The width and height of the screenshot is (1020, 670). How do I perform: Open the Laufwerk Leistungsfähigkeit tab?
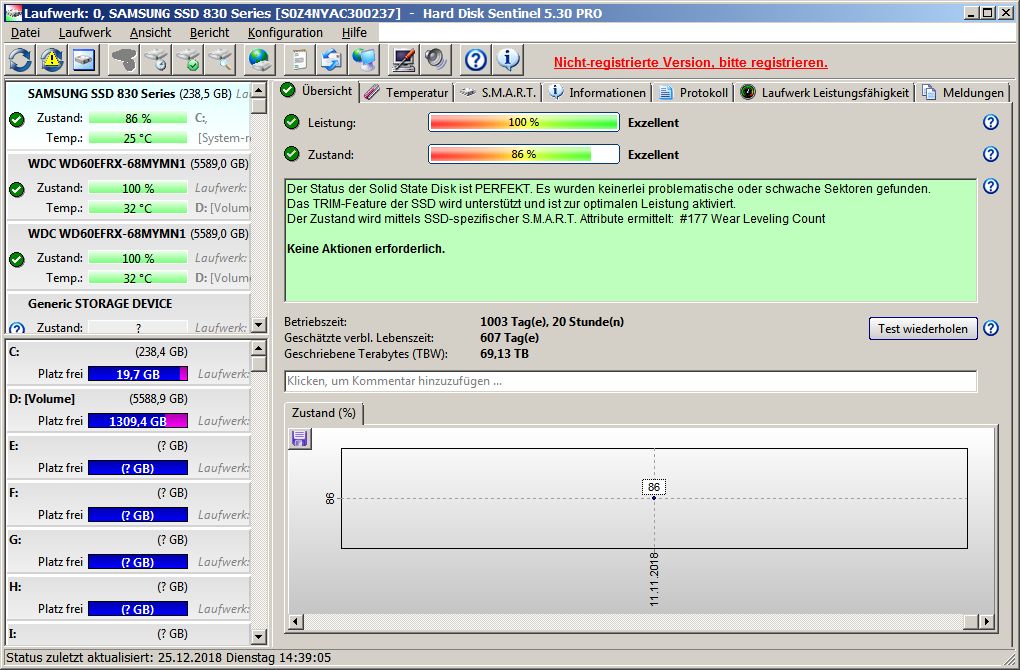[x=825, y=92]
